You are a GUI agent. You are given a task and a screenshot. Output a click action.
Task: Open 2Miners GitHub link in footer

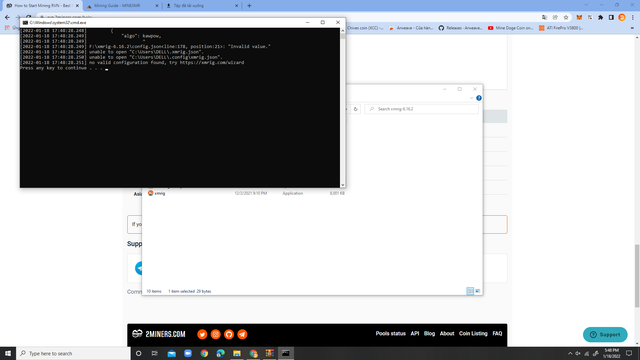[229, 334]
